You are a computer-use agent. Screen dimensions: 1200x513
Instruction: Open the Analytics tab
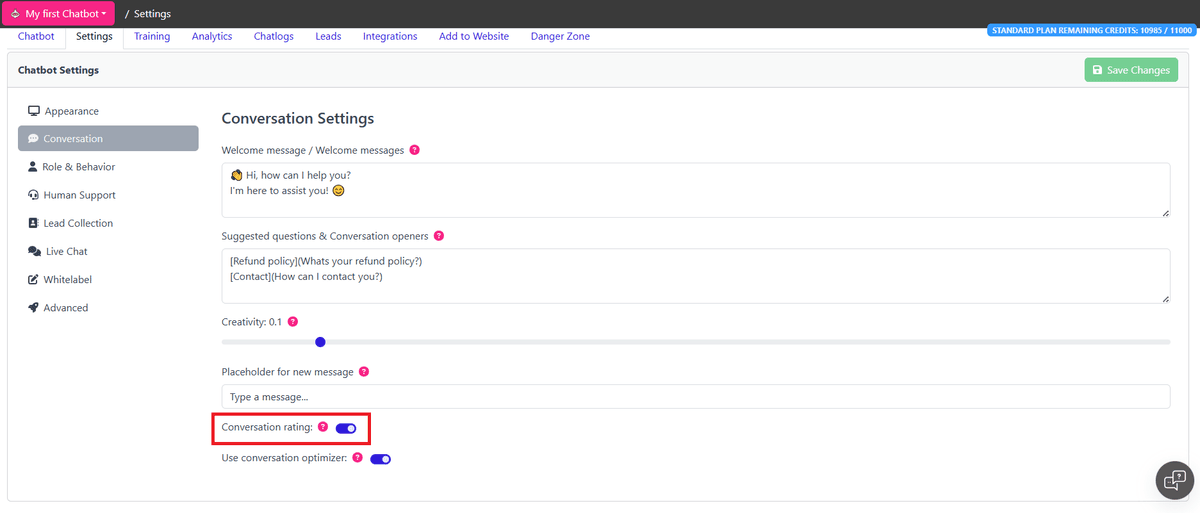[x=212, y=36]
